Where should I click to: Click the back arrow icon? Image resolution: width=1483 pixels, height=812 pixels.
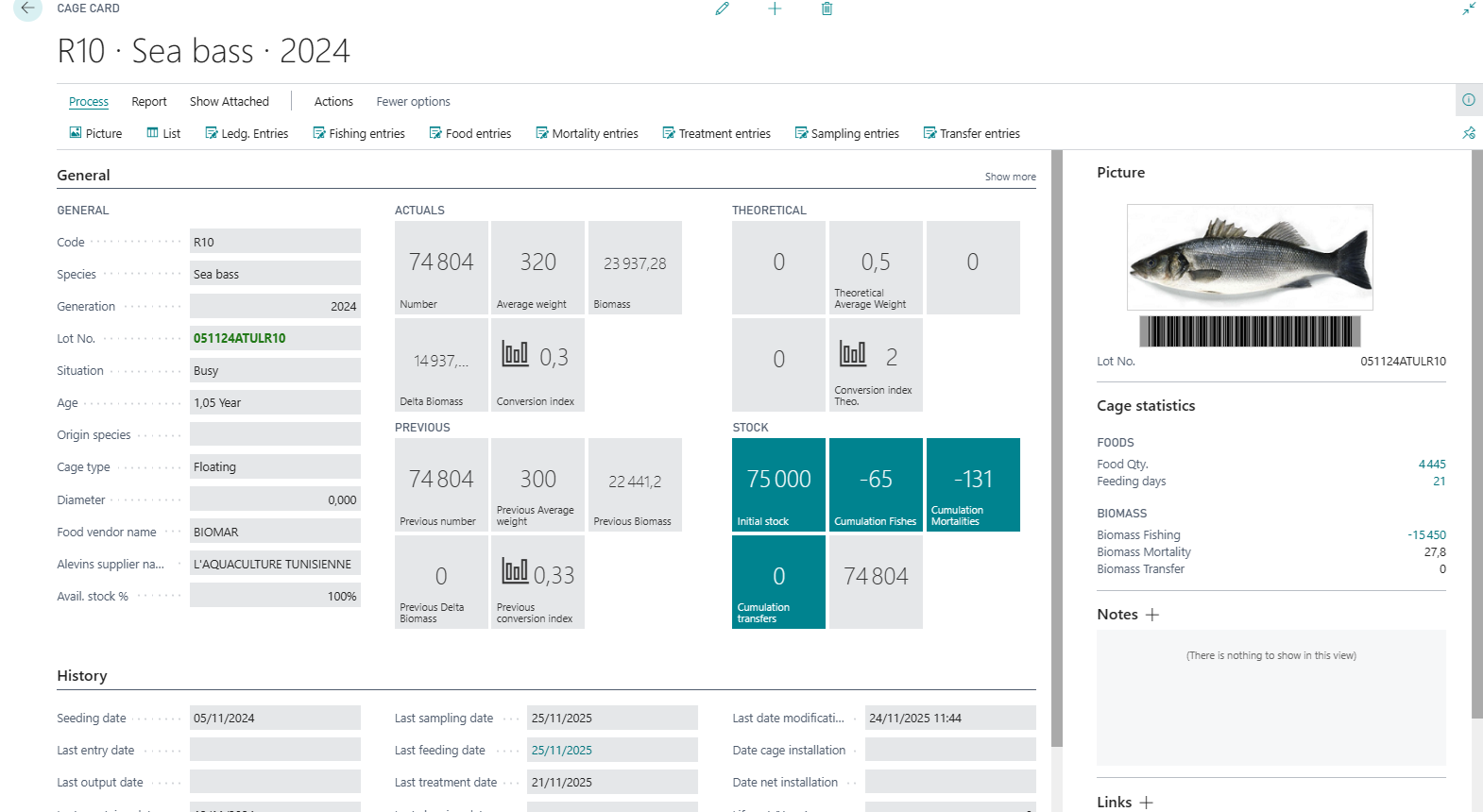pos(27,8)
